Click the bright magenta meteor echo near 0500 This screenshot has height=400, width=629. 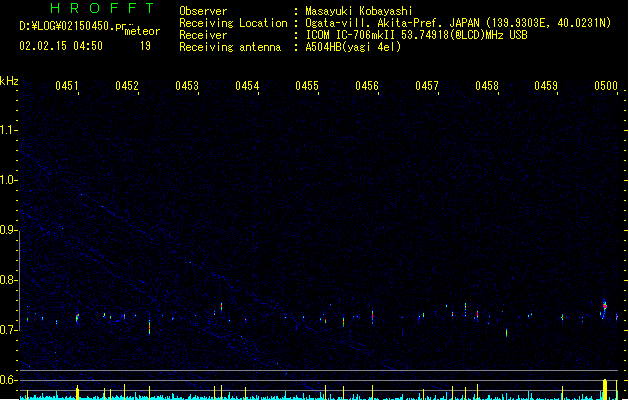605,306
